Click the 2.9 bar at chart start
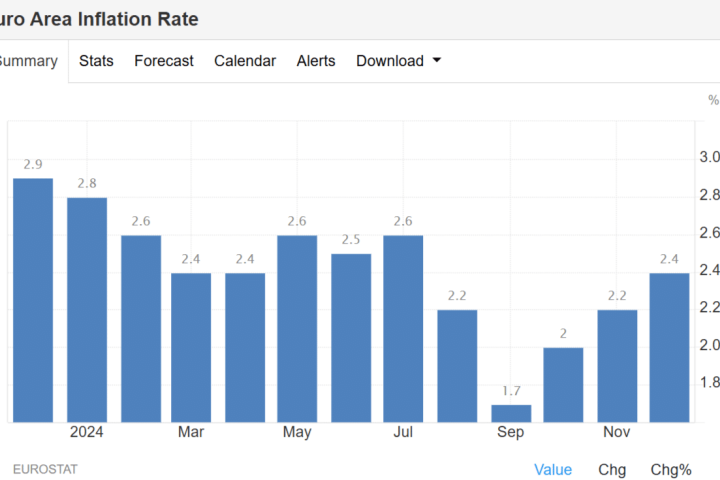This screenshot has height=480, width=720. point(33,300)
